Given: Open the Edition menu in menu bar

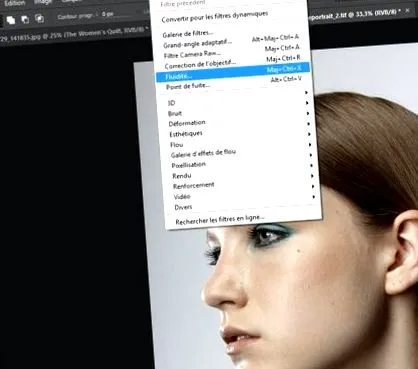Looking at the screenshot, I should 15,3.
